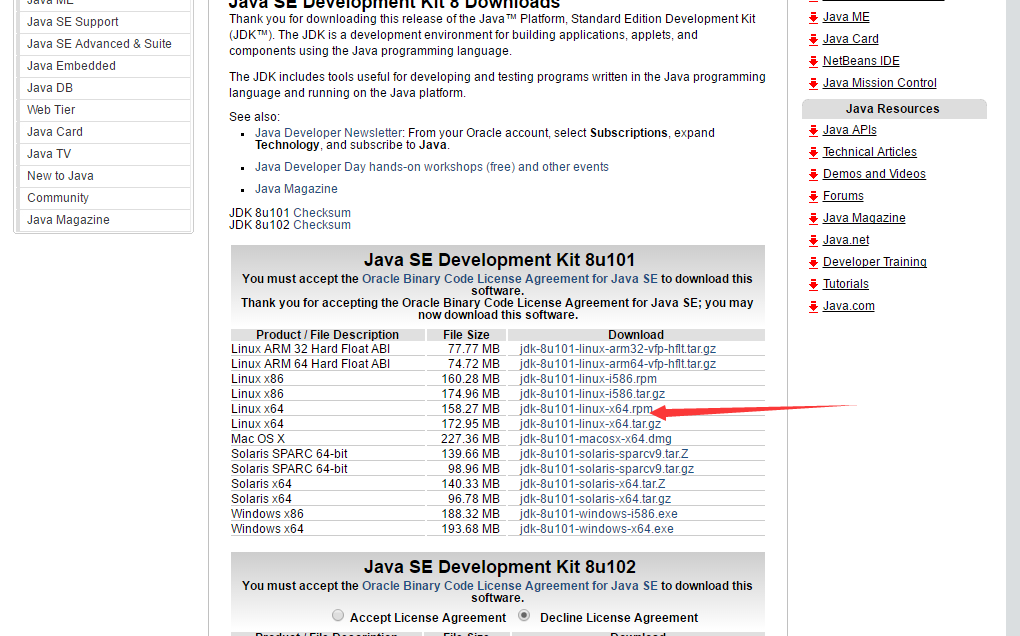Image resolution: width=1020 pixels, height=636 pixels.
Task: Click the red arrow icon beside Java.net
Action: click(x=813, y=241)
